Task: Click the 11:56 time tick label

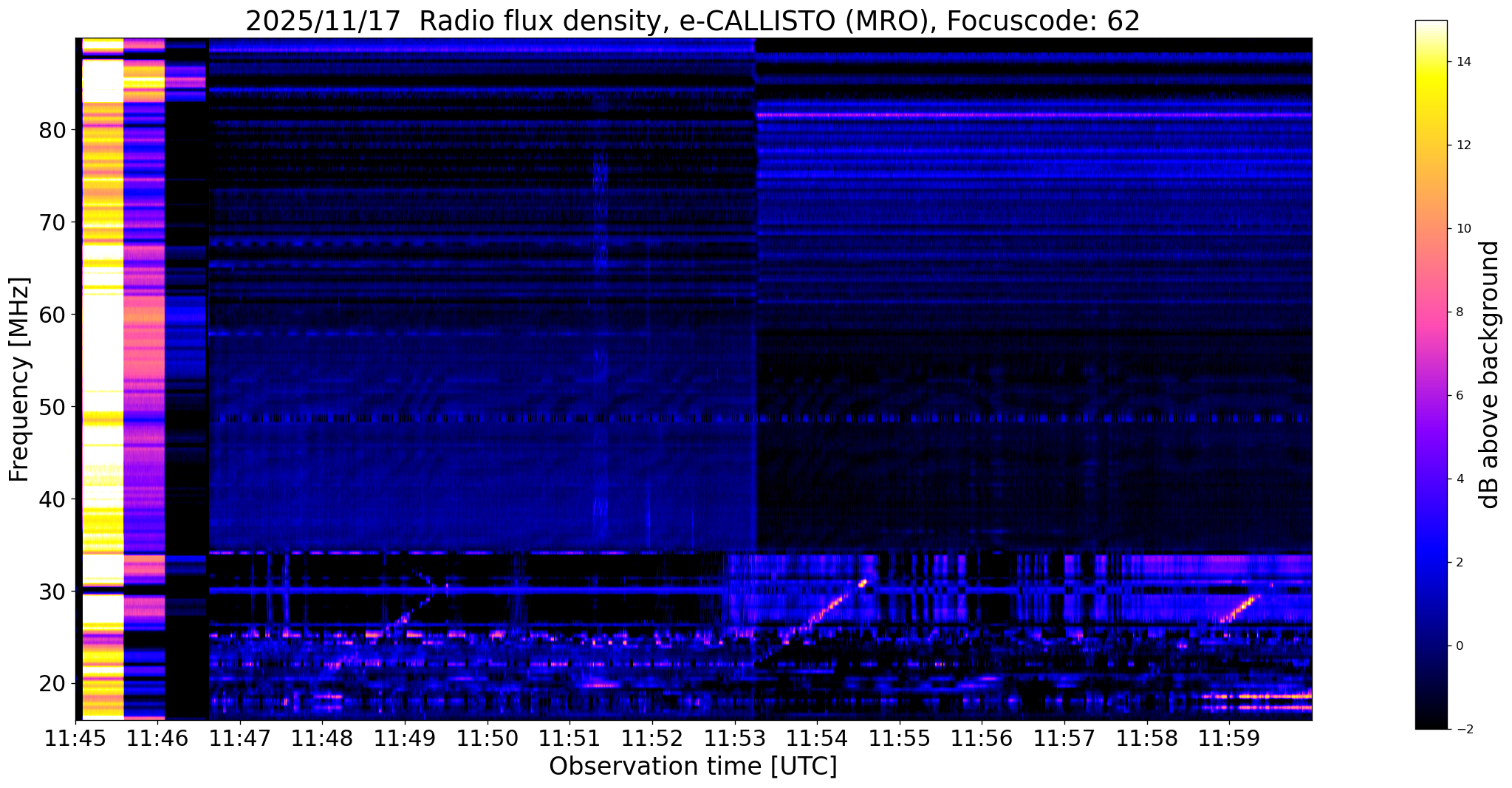Action: click(982, 739)
